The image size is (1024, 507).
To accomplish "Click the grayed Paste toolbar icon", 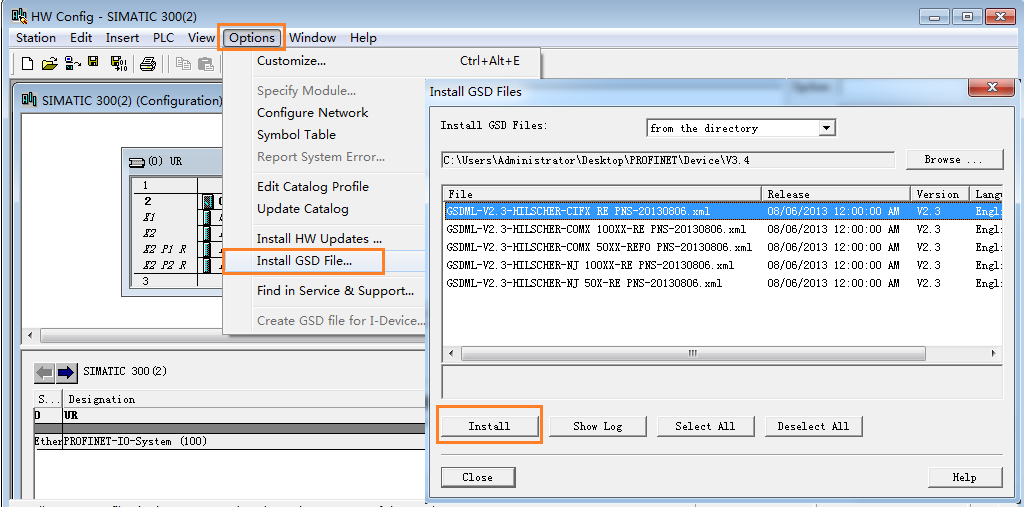I will tap(206, 63).
